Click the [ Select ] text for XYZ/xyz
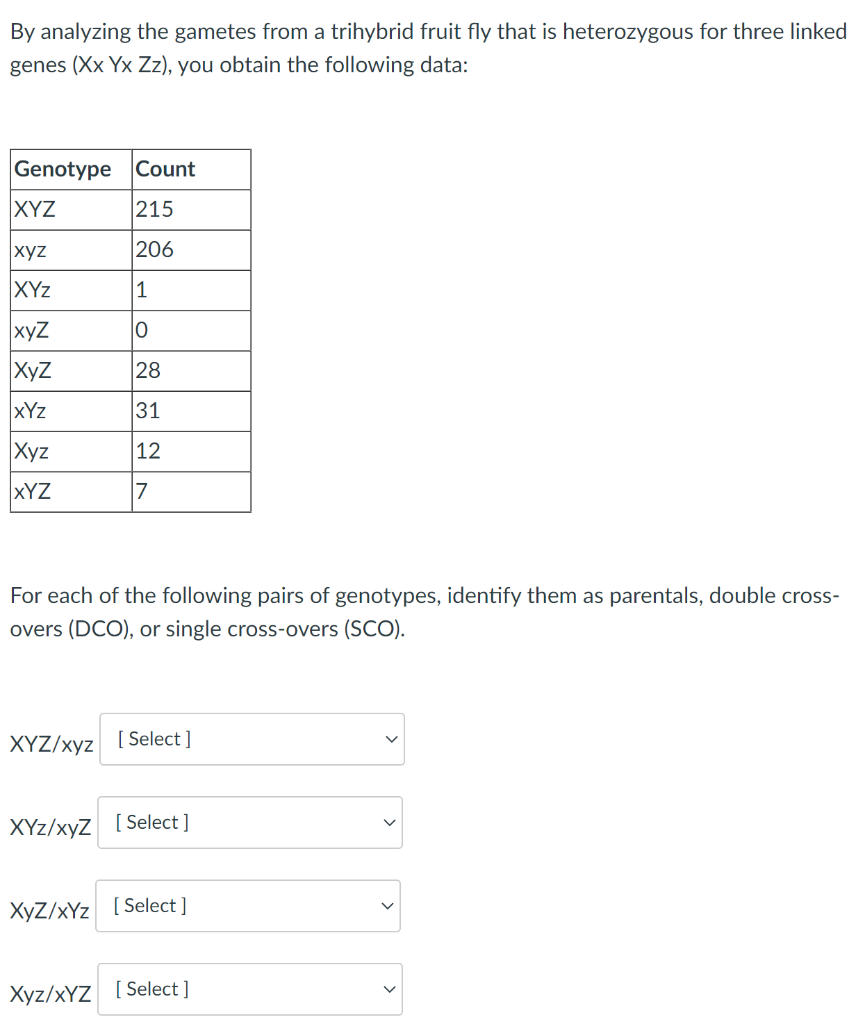Screen dimensions: 865x1024 (150, 739)
